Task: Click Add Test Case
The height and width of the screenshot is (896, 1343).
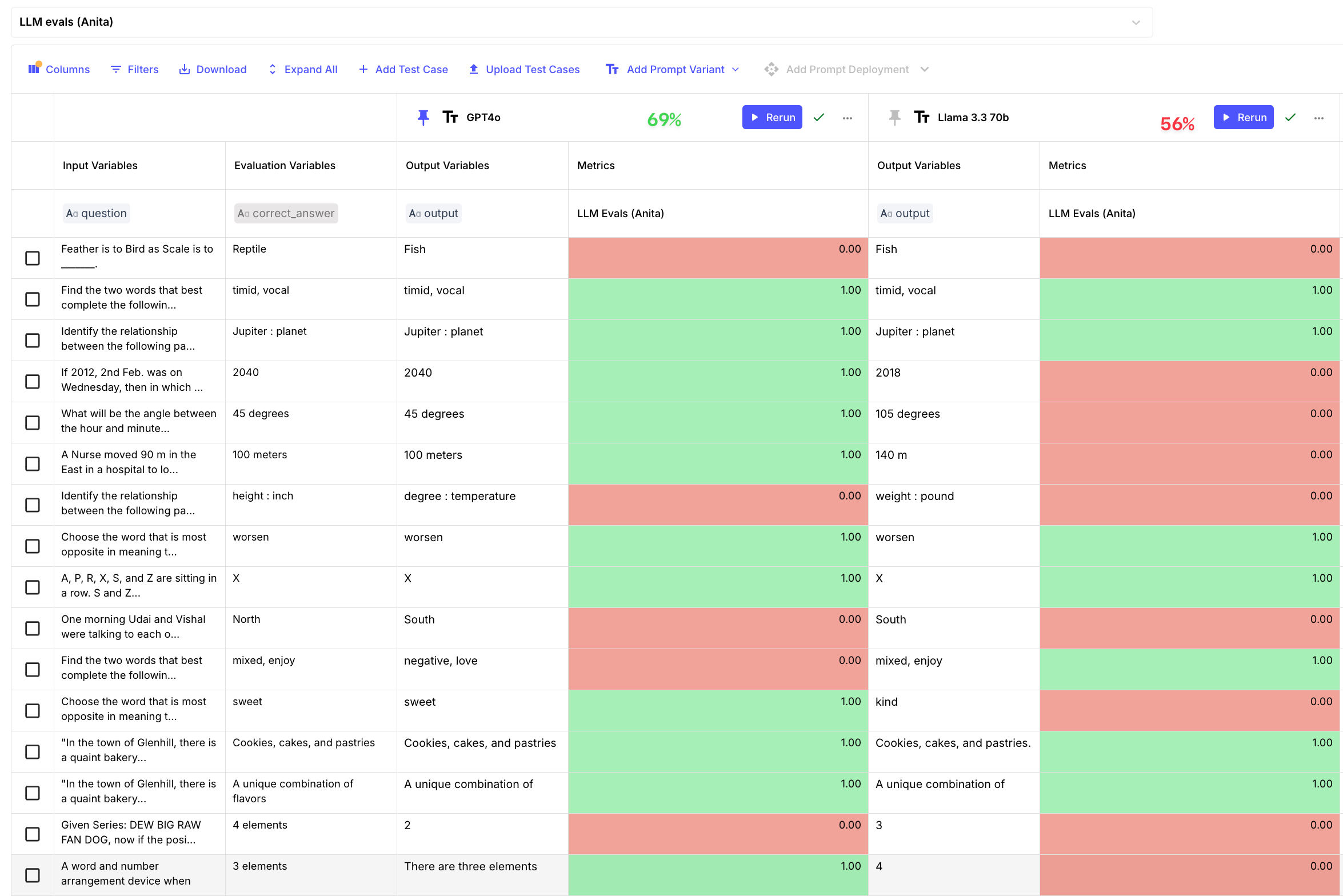Action: click(403, 69)
